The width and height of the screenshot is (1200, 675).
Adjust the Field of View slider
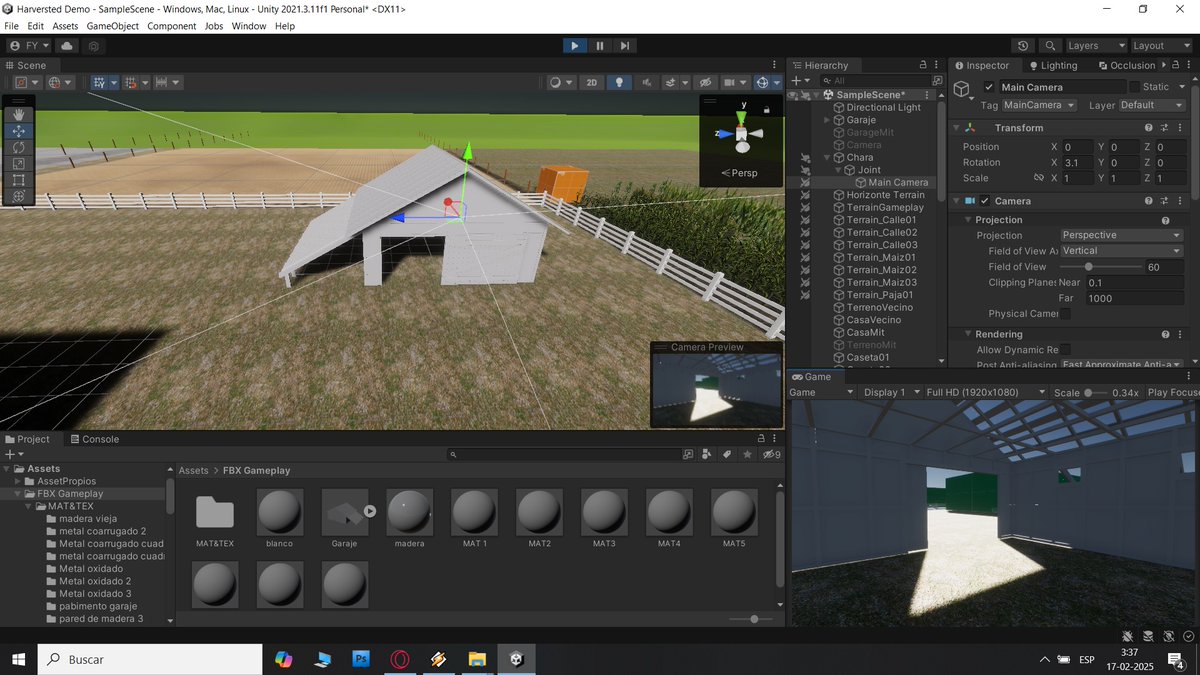1101,267
